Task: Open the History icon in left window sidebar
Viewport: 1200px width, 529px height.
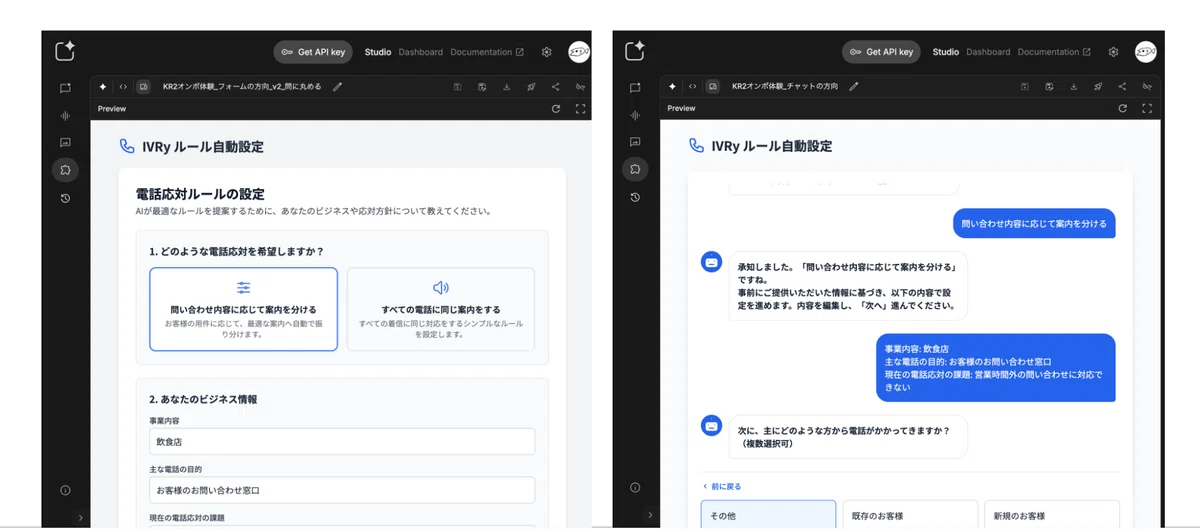Action: 65,198
